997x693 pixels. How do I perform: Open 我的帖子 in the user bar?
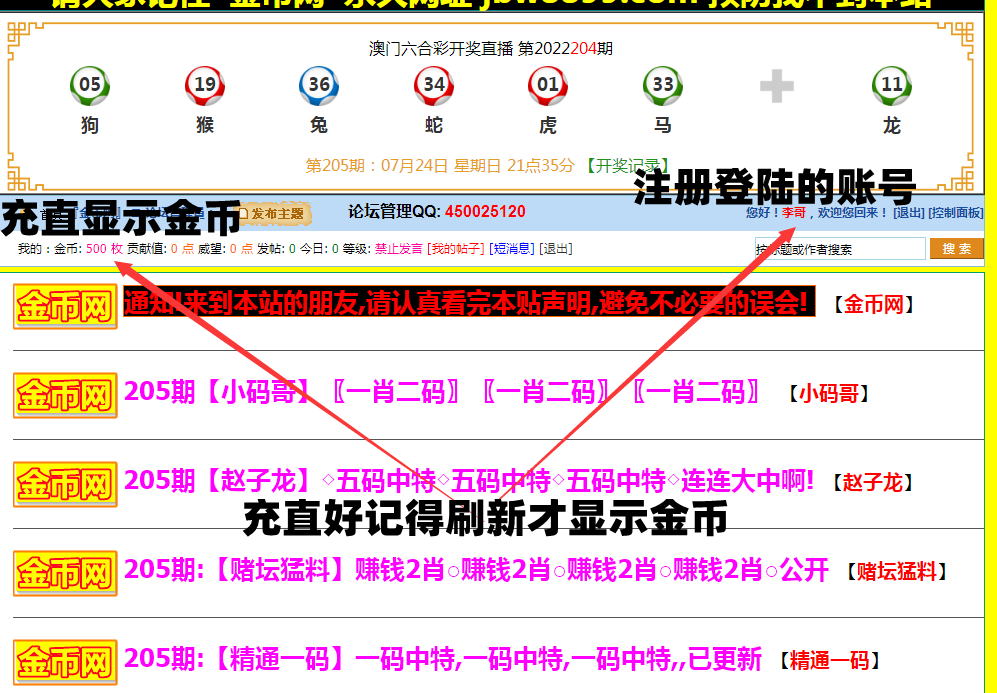(x=456, y=249)
